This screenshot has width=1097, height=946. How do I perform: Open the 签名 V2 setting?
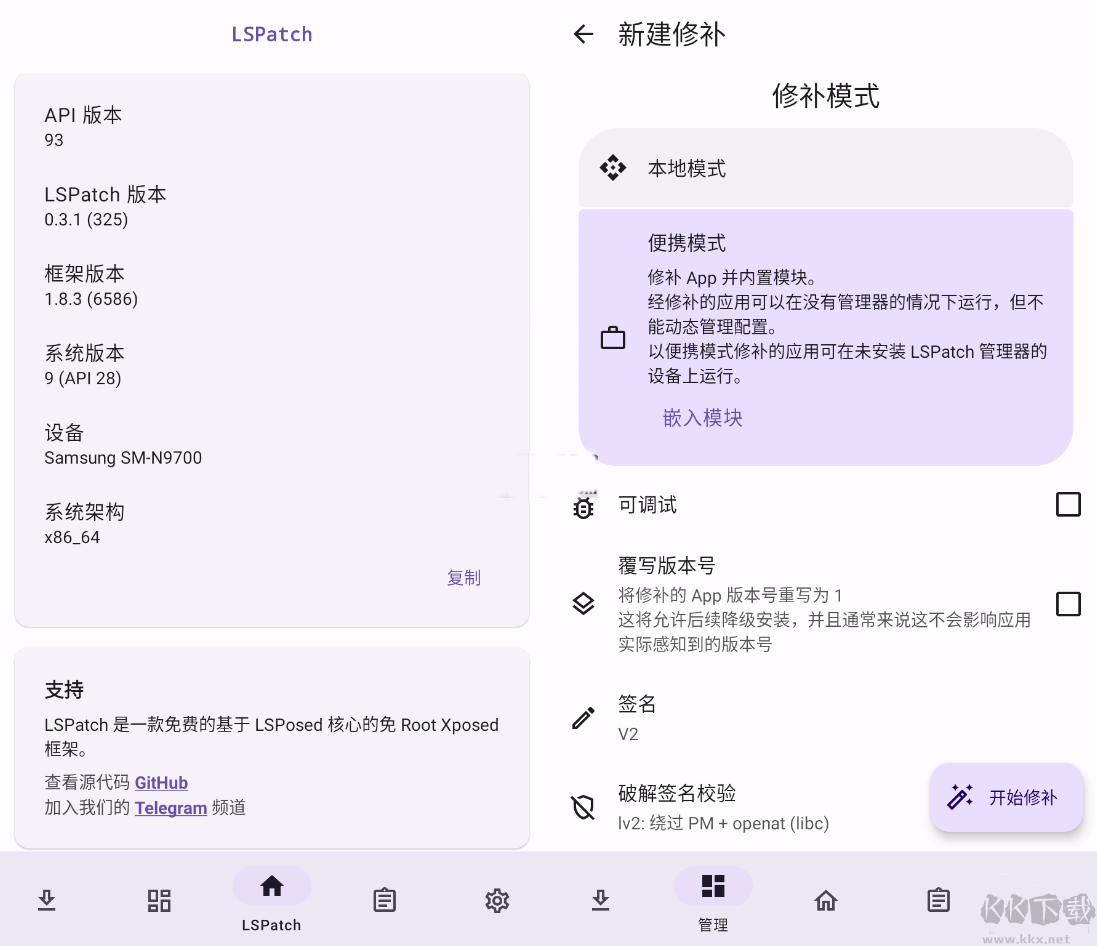click(826, 718)
